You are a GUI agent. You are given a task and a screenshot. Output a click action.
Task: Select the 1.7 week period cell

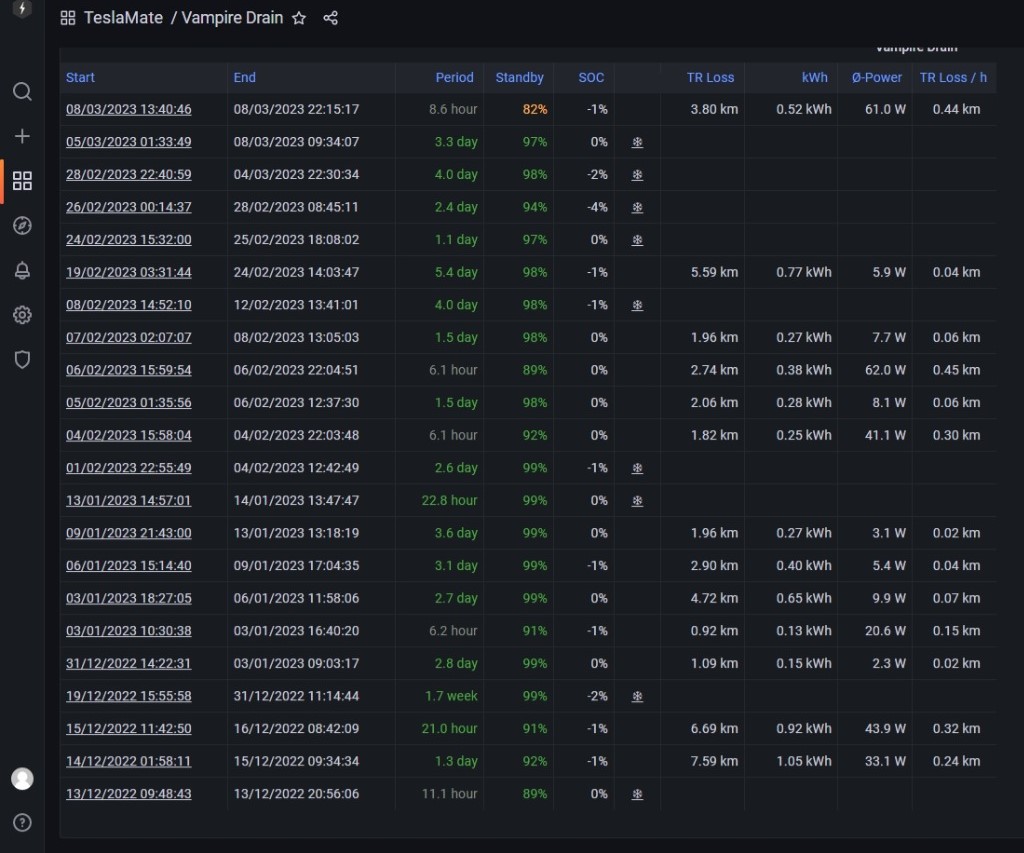(451, 696)
